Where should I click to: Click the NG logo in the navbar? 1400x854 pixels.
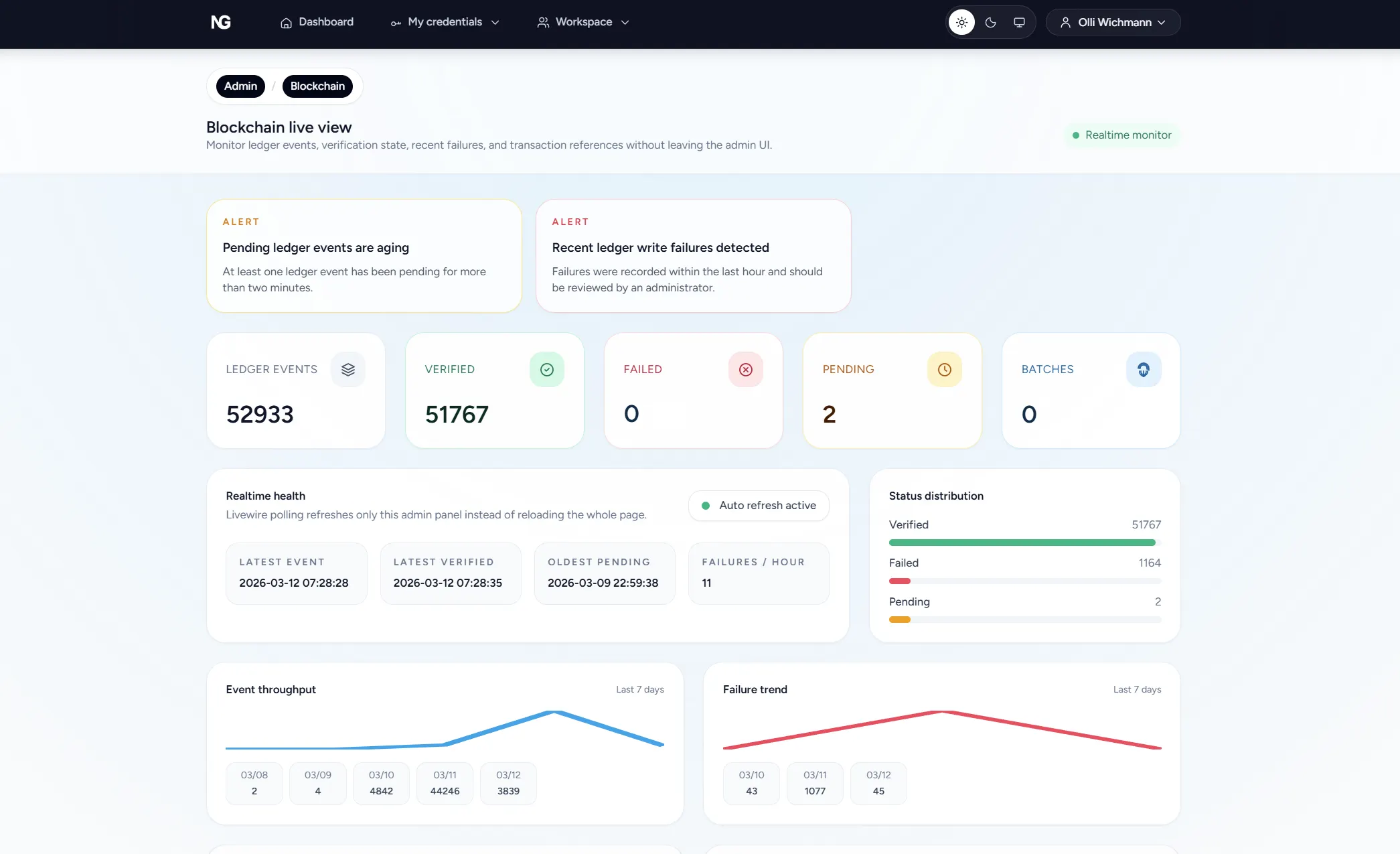[221, 22]
